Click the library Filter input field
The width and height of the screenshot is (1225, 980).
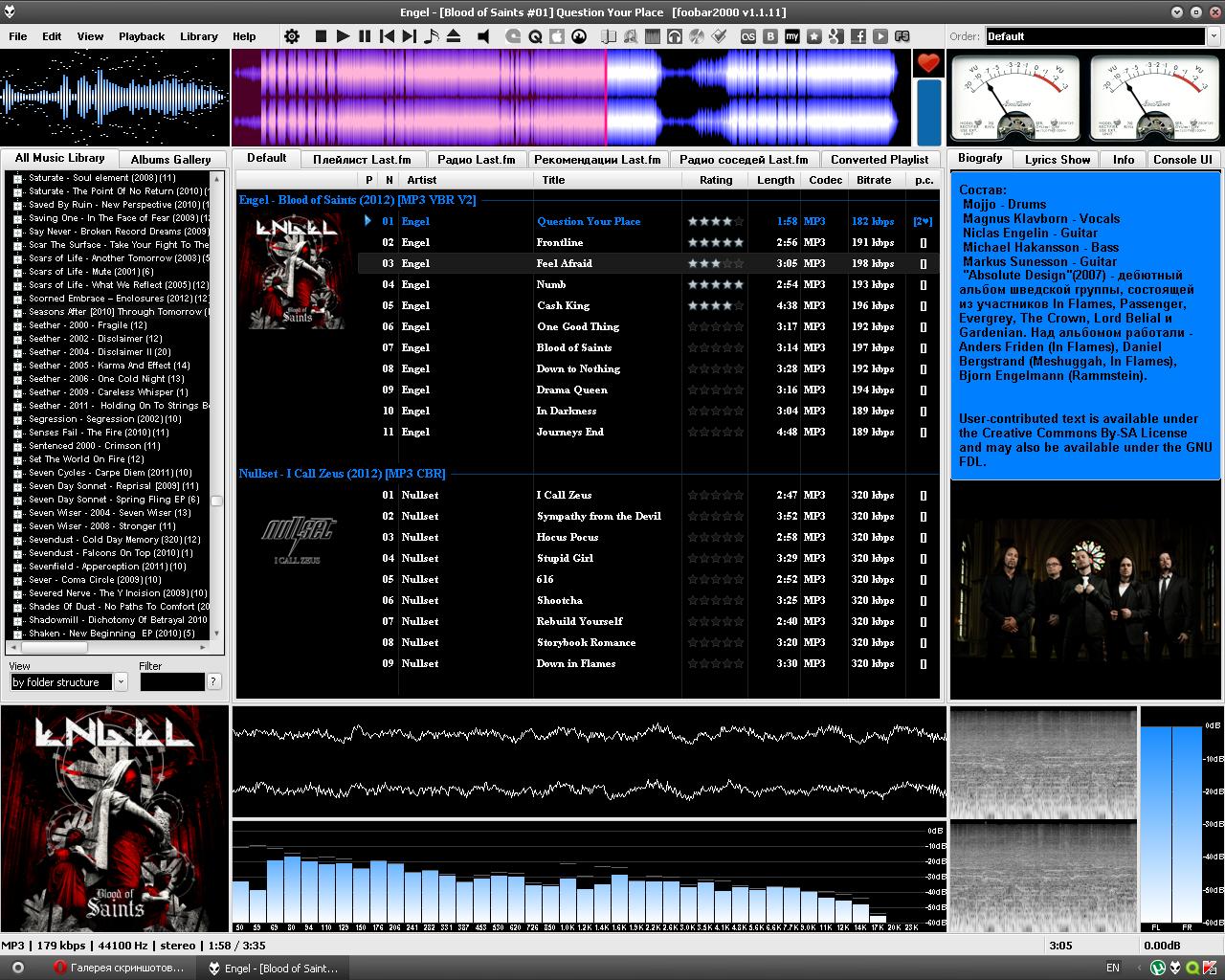click(172, 682)
